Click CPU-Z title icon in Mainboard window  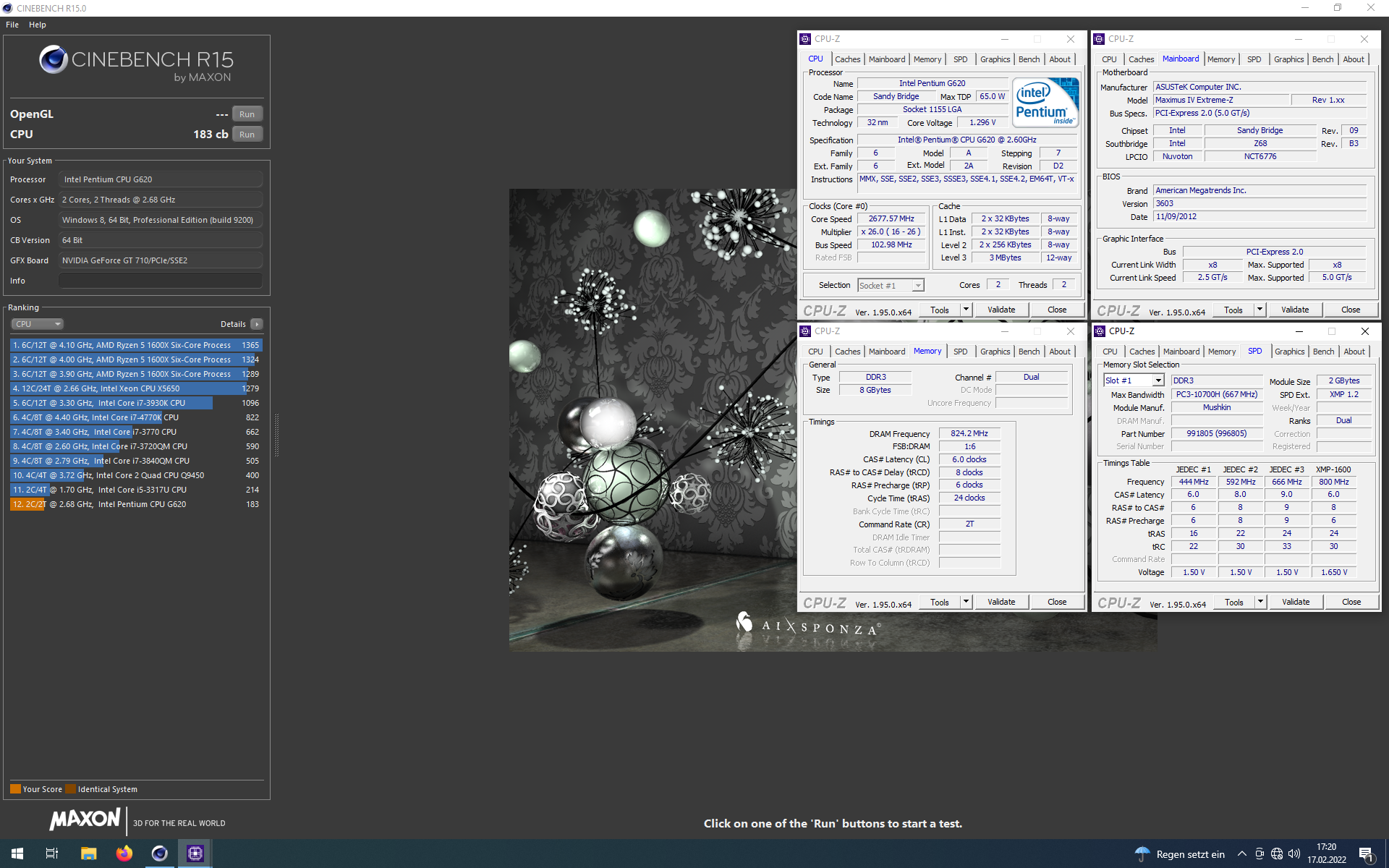tap(1099, 39)
